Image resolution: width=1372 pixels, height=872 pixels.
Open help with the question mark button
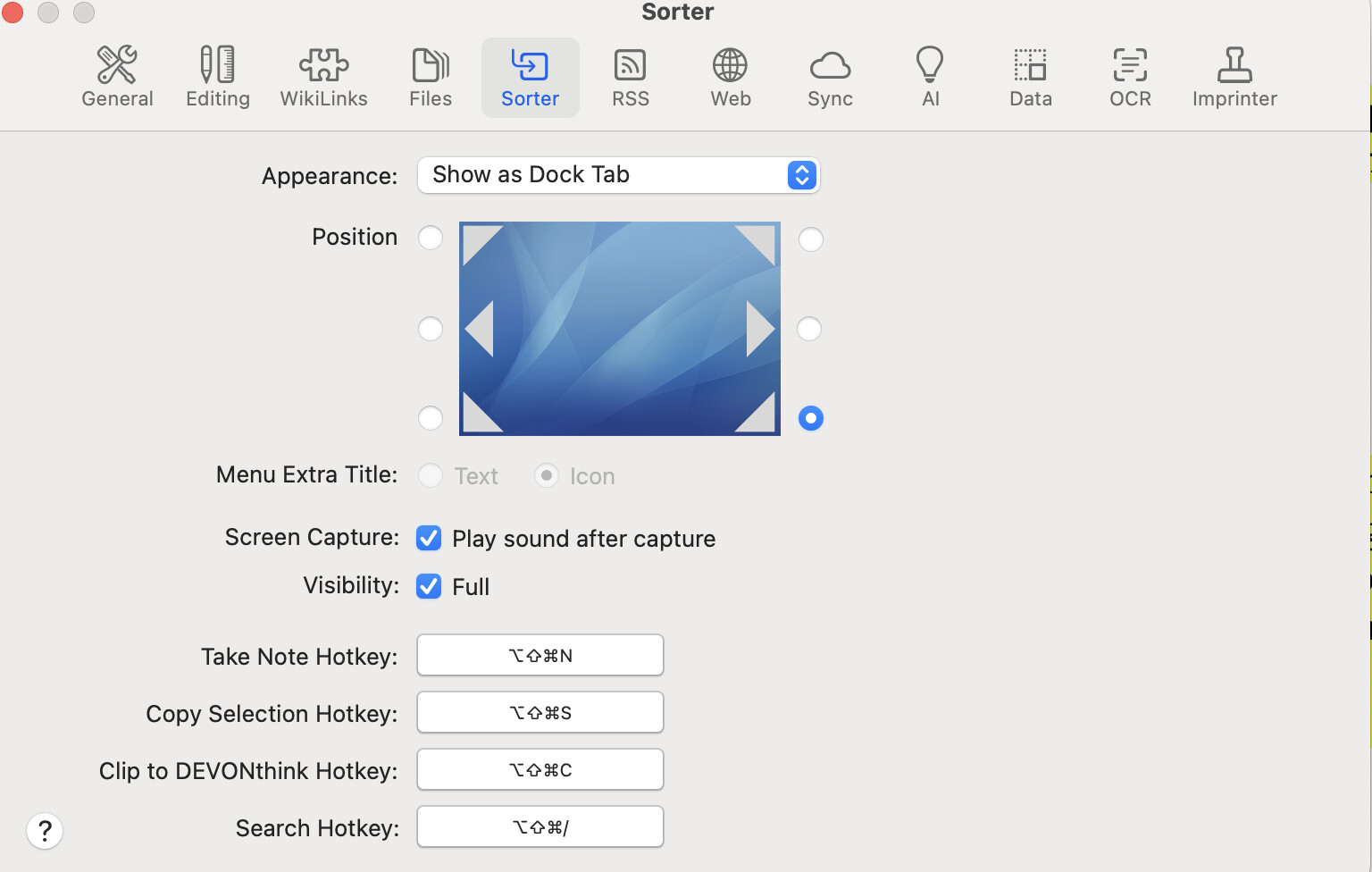click(x=45, y=831)
